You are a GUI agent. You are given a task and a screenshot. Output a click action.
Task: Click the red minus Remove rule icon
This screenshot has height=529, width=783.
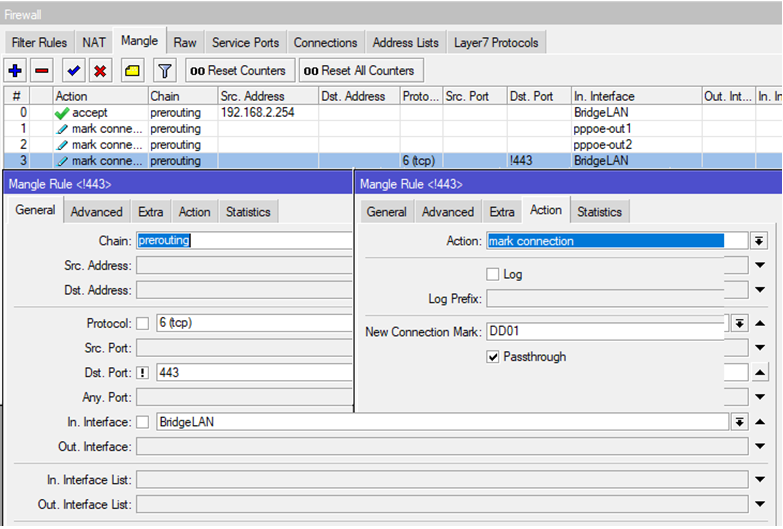point(42,71)
